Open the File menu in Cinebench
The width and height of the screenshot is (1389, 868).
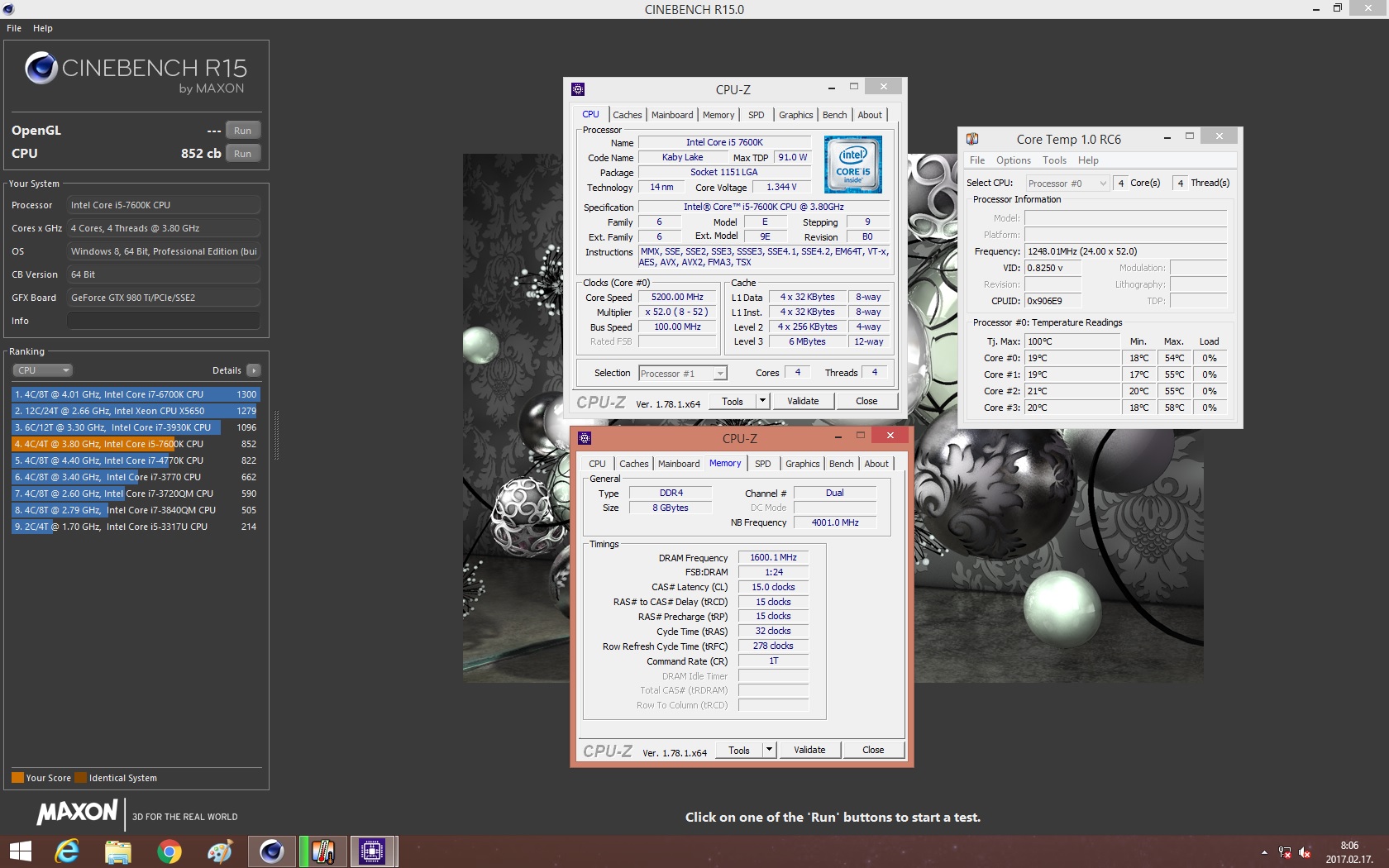14,28
